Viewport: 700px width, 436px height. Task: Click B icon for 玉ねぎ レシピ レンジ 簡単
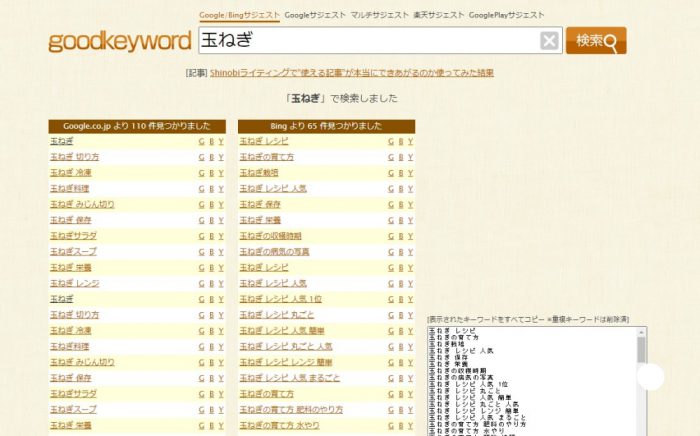[x=401, y=363]
